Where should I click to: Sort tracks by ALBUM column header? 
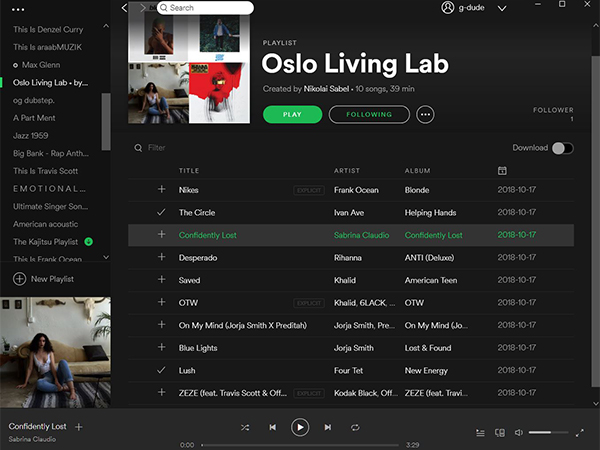[417, 171]
